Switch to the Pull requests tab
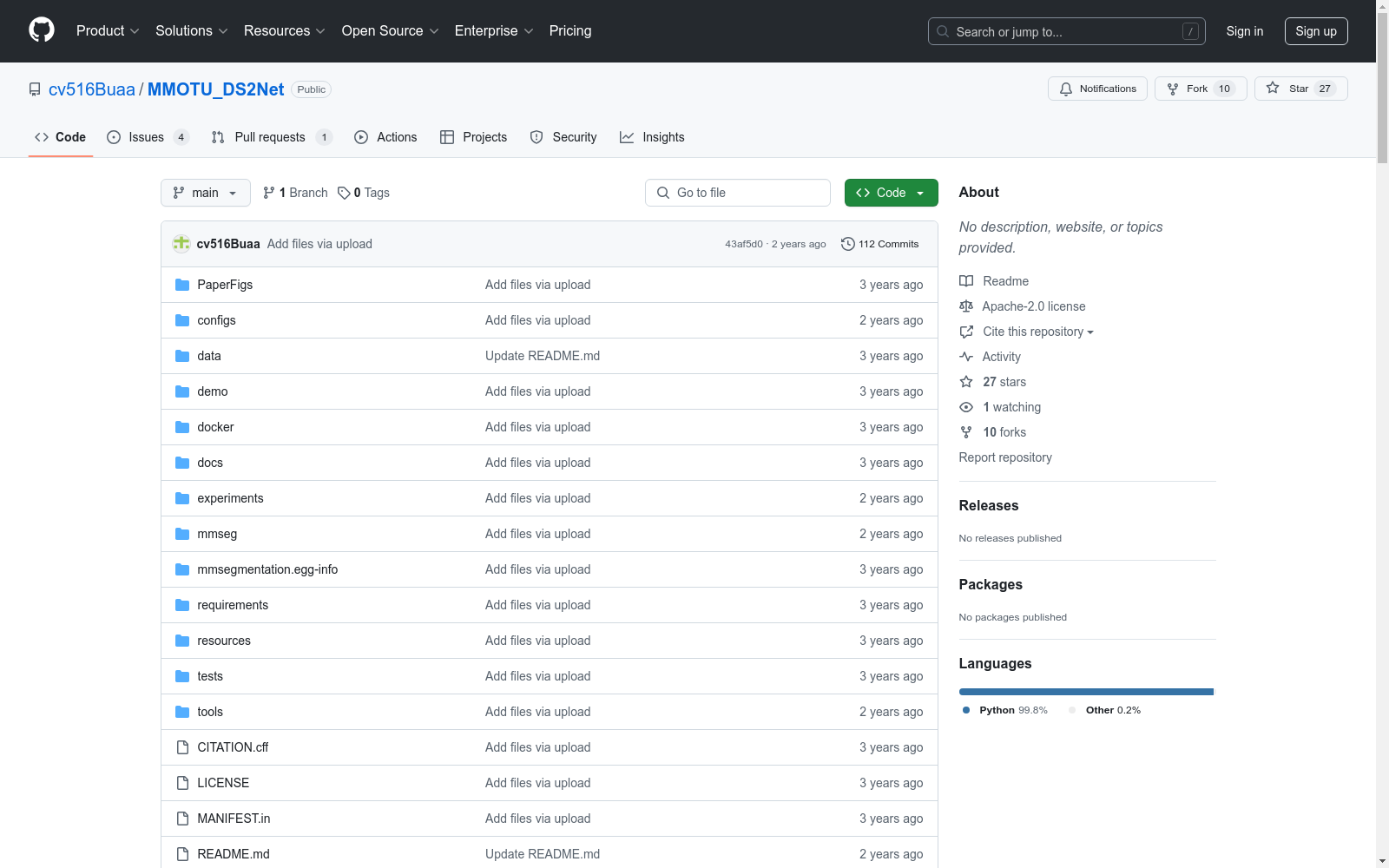Image resolution: width=1389 pixels, height=868 pixels. point(272,137)
